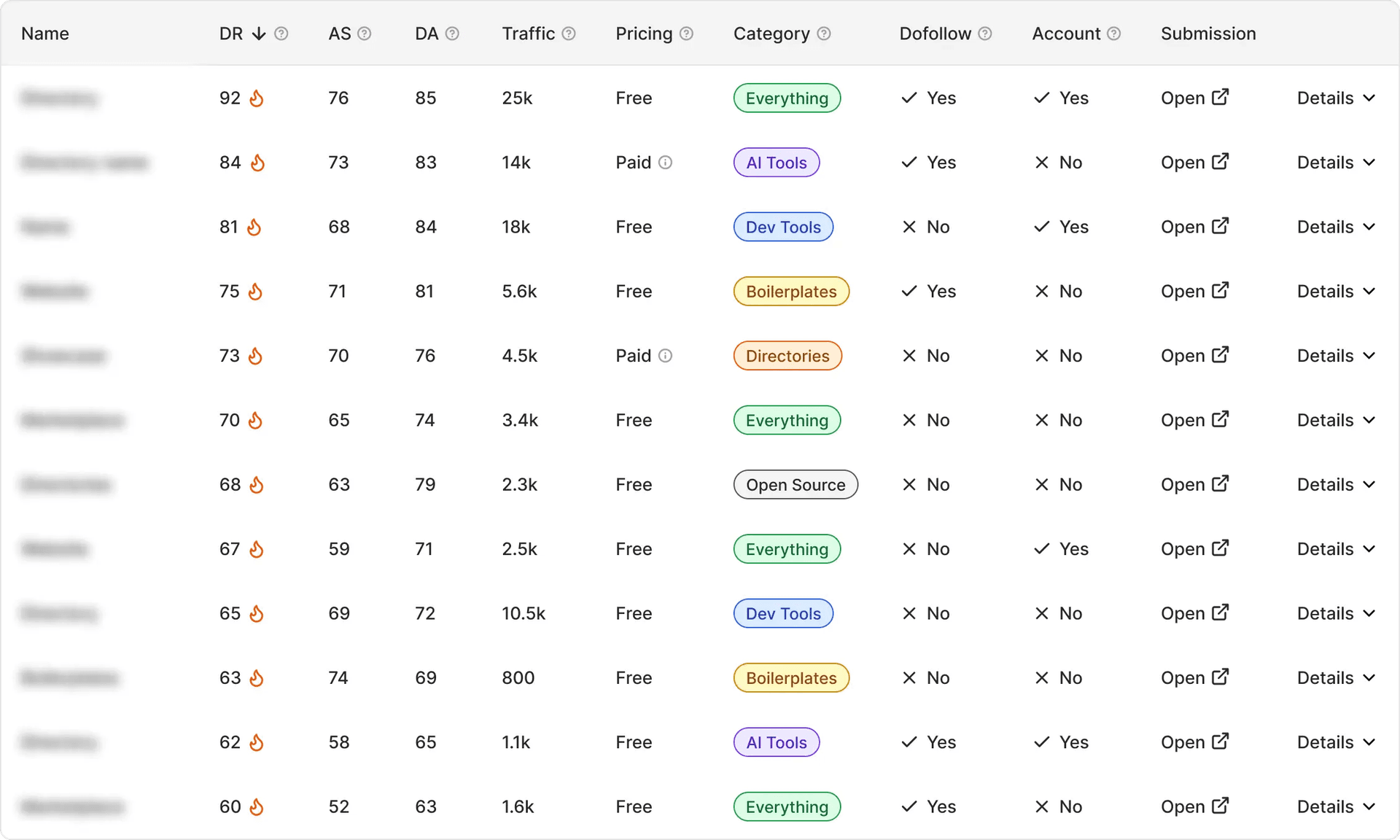Click the AI Tools tag in DR 62 row

[777, 742]
